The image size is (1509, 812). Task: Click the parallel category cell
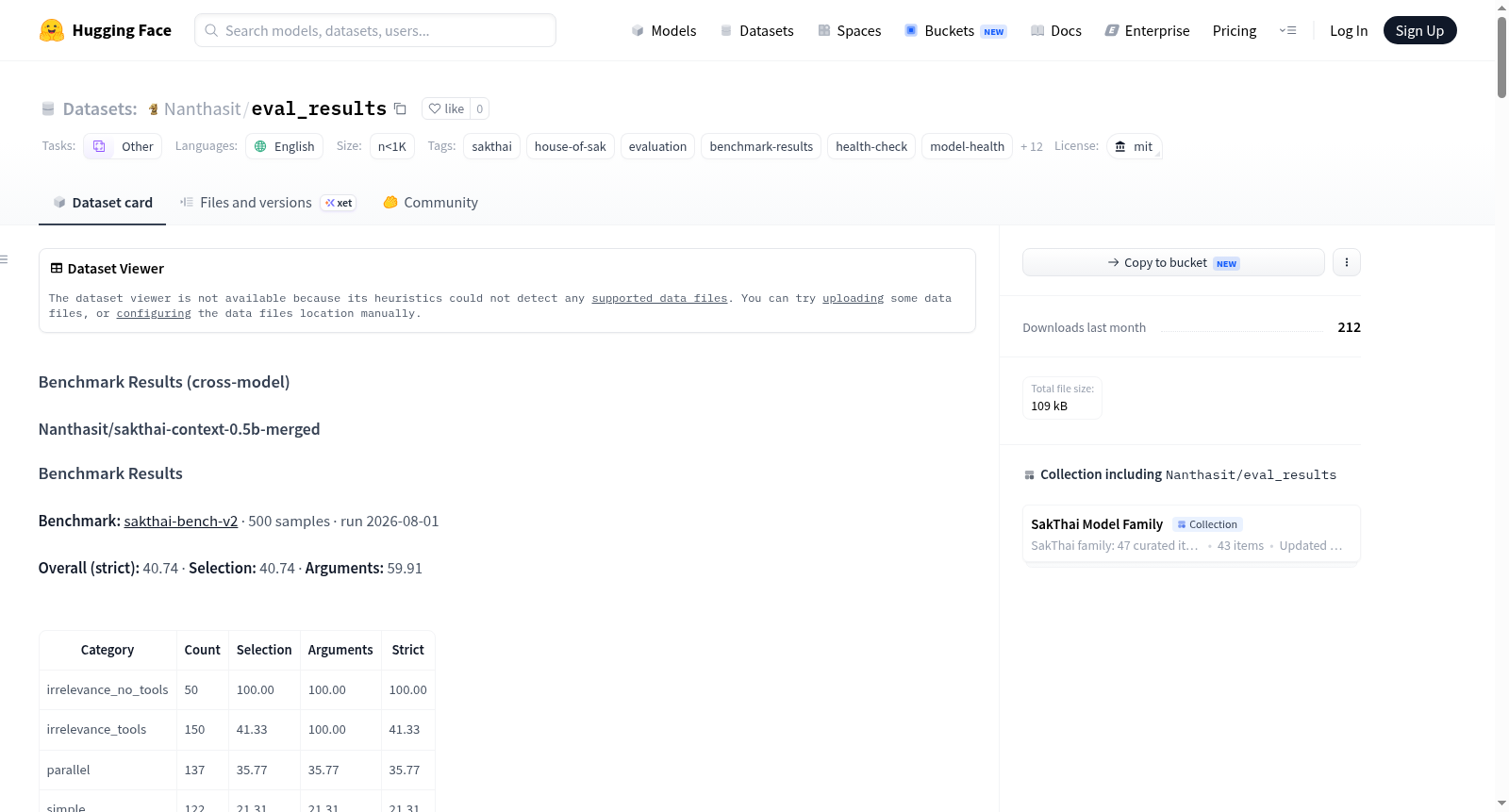(x=108, y=771)
